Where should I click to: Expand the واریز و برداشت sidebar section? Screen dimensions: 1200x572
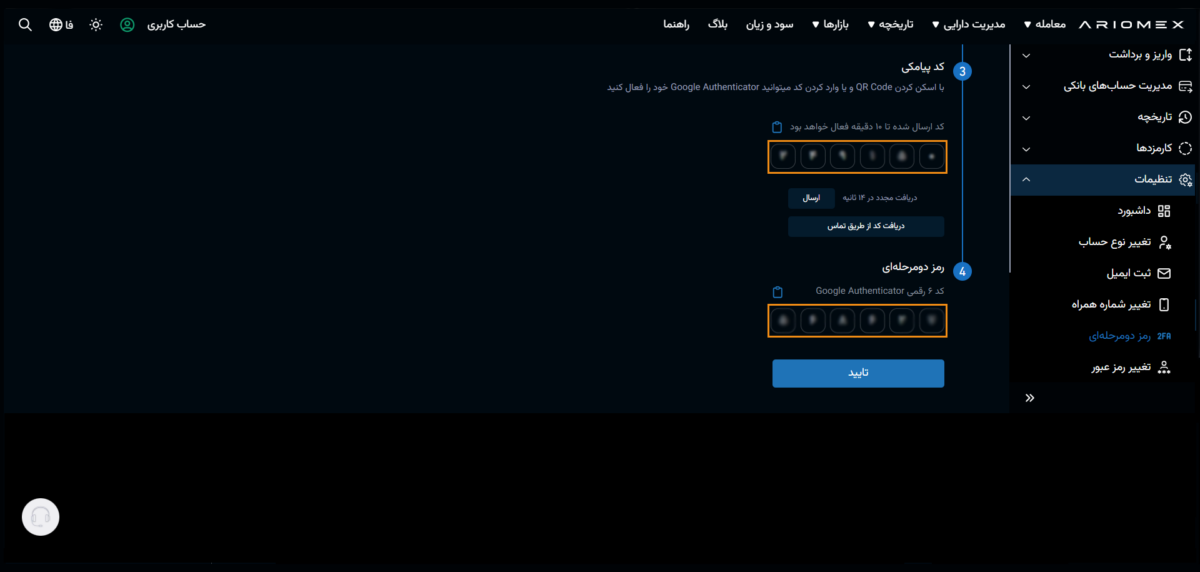(1026, 55)
